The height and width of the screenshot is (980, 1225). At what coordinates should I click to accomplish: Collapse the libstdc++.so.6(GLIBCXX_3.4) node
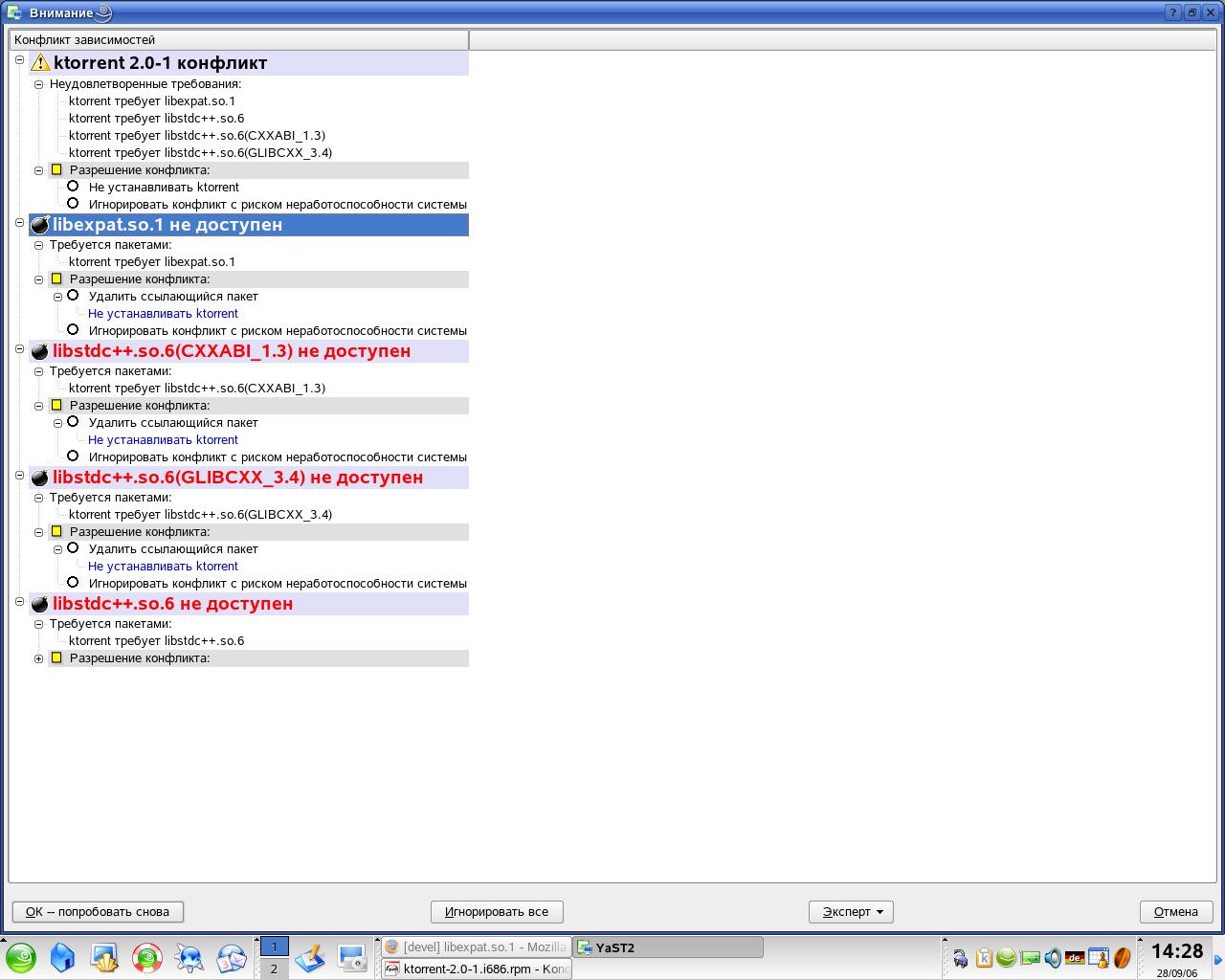tap(19, 475)
